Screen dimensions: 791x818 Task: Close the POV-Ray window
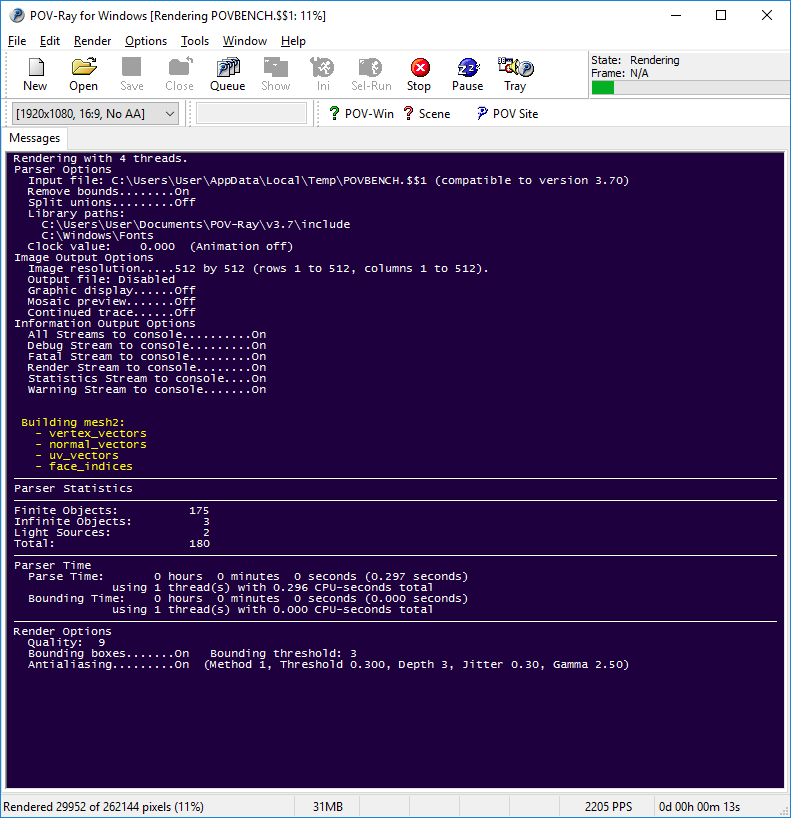click(766, 16)
